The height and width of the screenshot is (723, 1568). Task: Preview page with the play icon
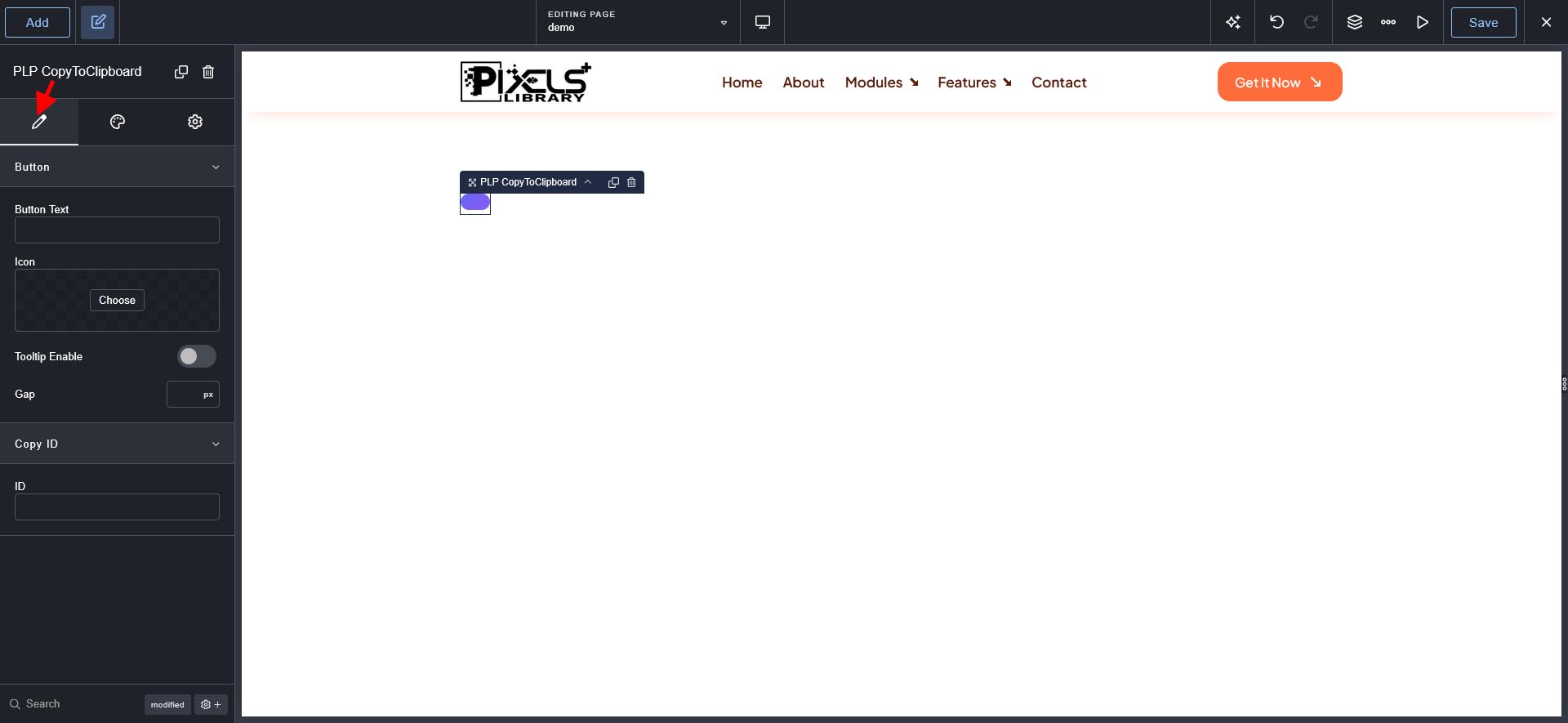point(1423,22)
